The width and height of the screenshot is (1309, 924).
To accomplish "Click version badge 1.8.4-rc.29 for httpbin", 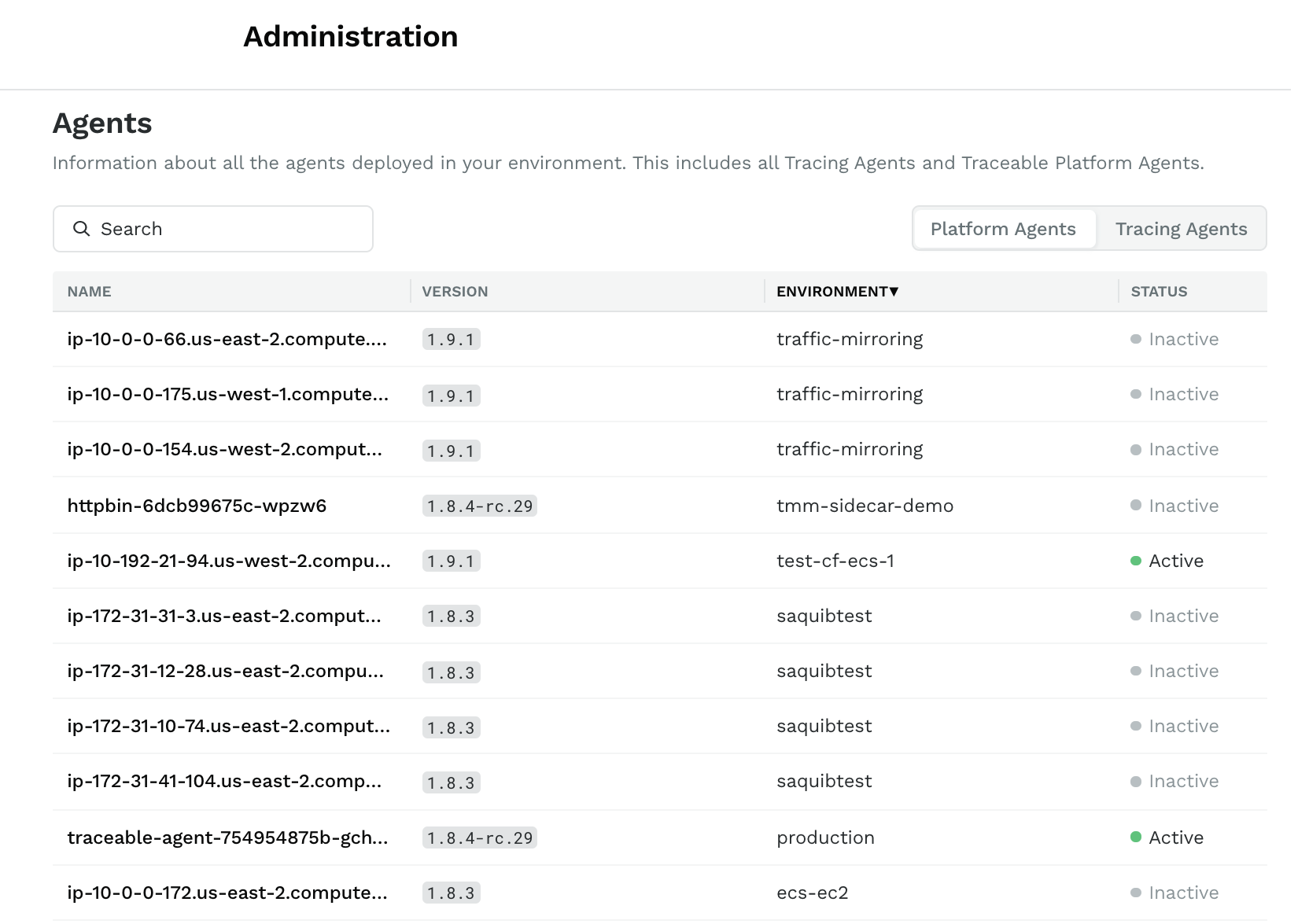I will click(x=479, y=506).
